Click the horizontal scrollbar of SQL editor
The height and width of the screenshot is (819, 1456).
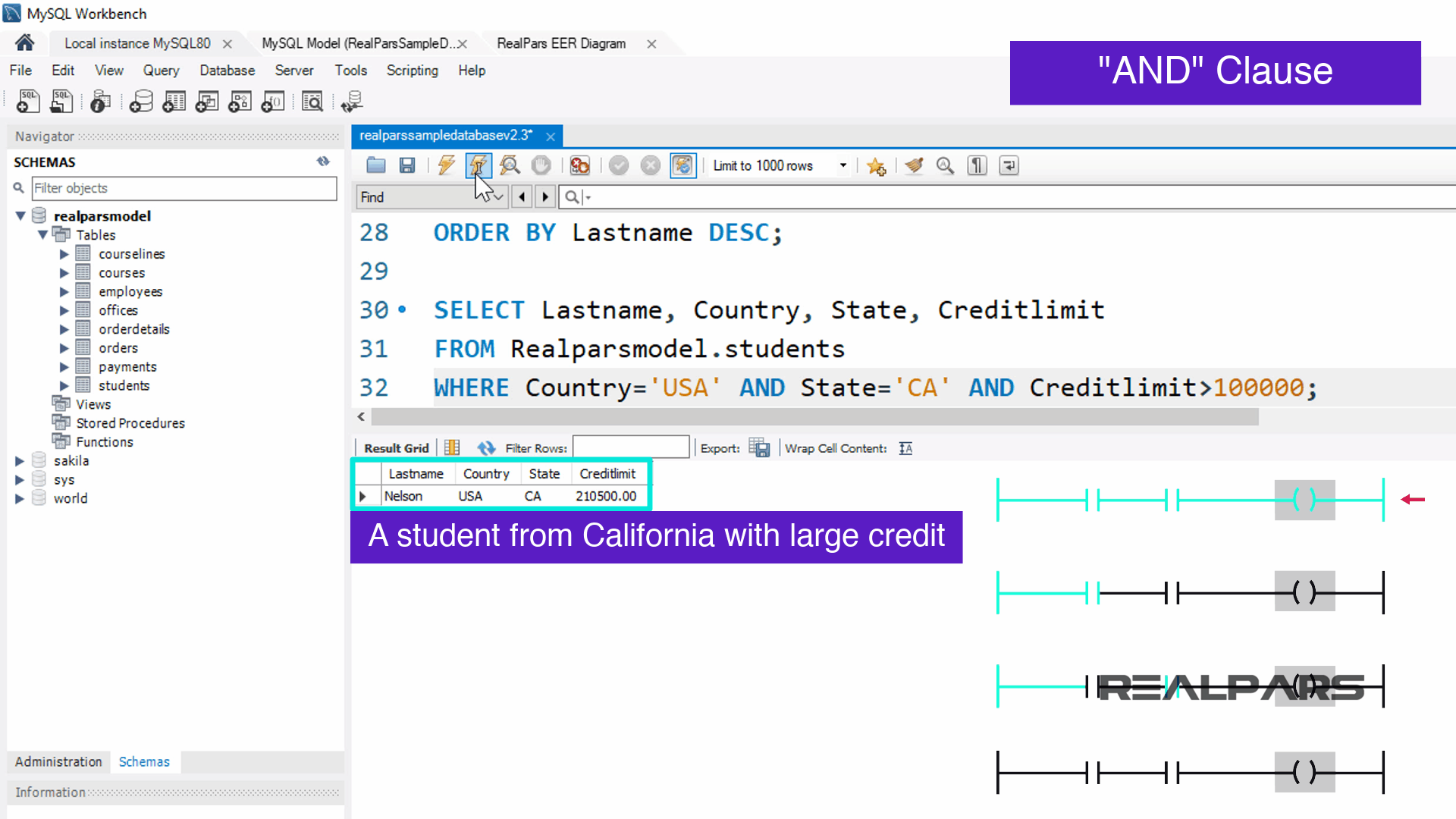pos(814,417)
